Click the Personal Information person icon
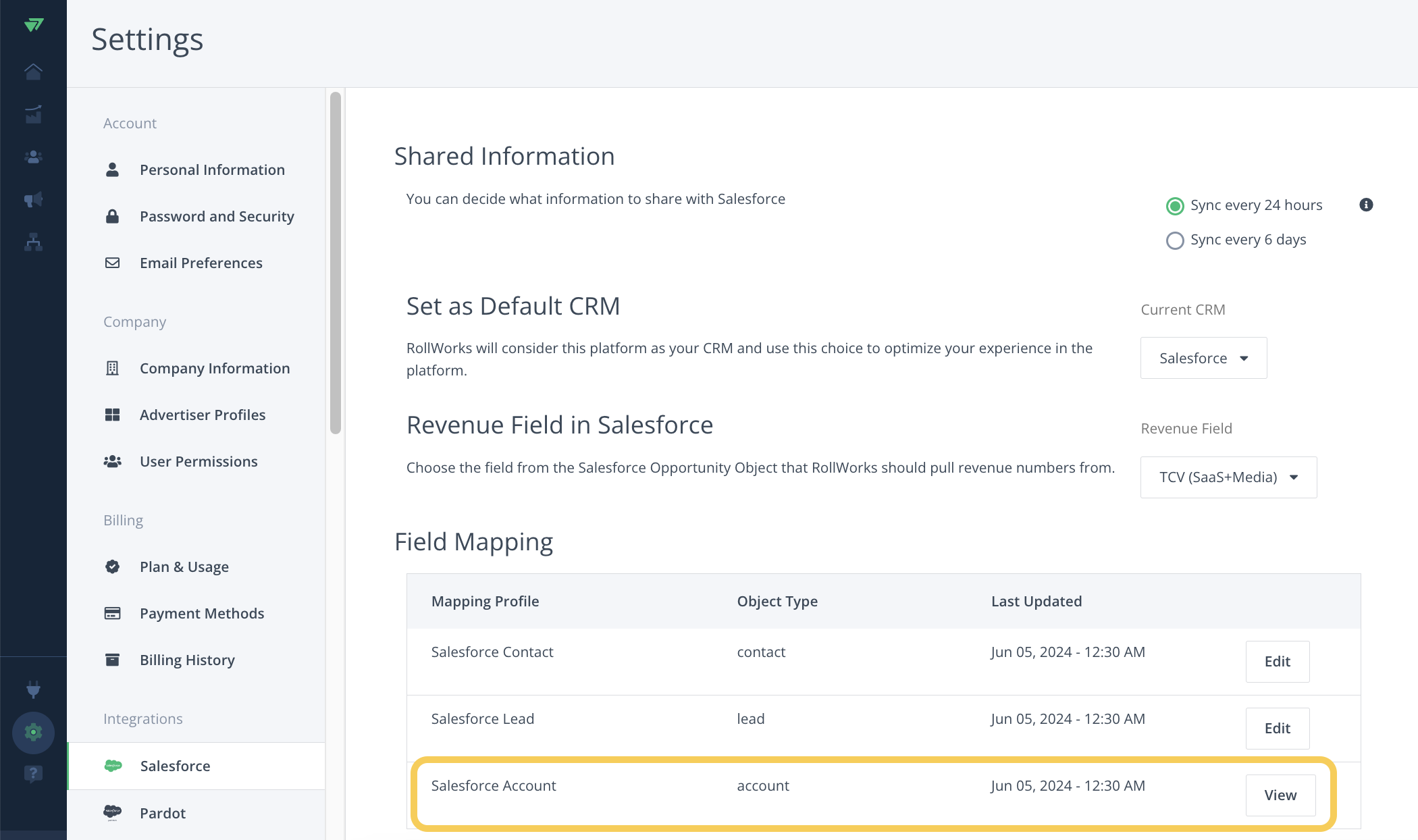This screenshot has width=1418, height=840. point(112,169)
